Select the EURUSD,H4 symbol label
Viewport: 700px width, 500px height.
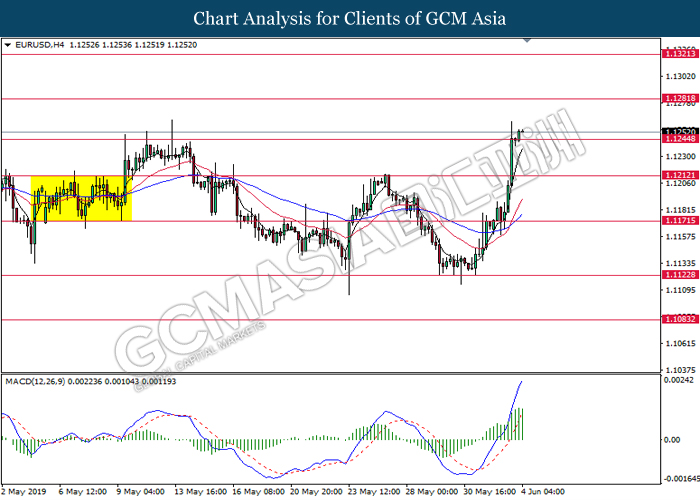(40, 45)
